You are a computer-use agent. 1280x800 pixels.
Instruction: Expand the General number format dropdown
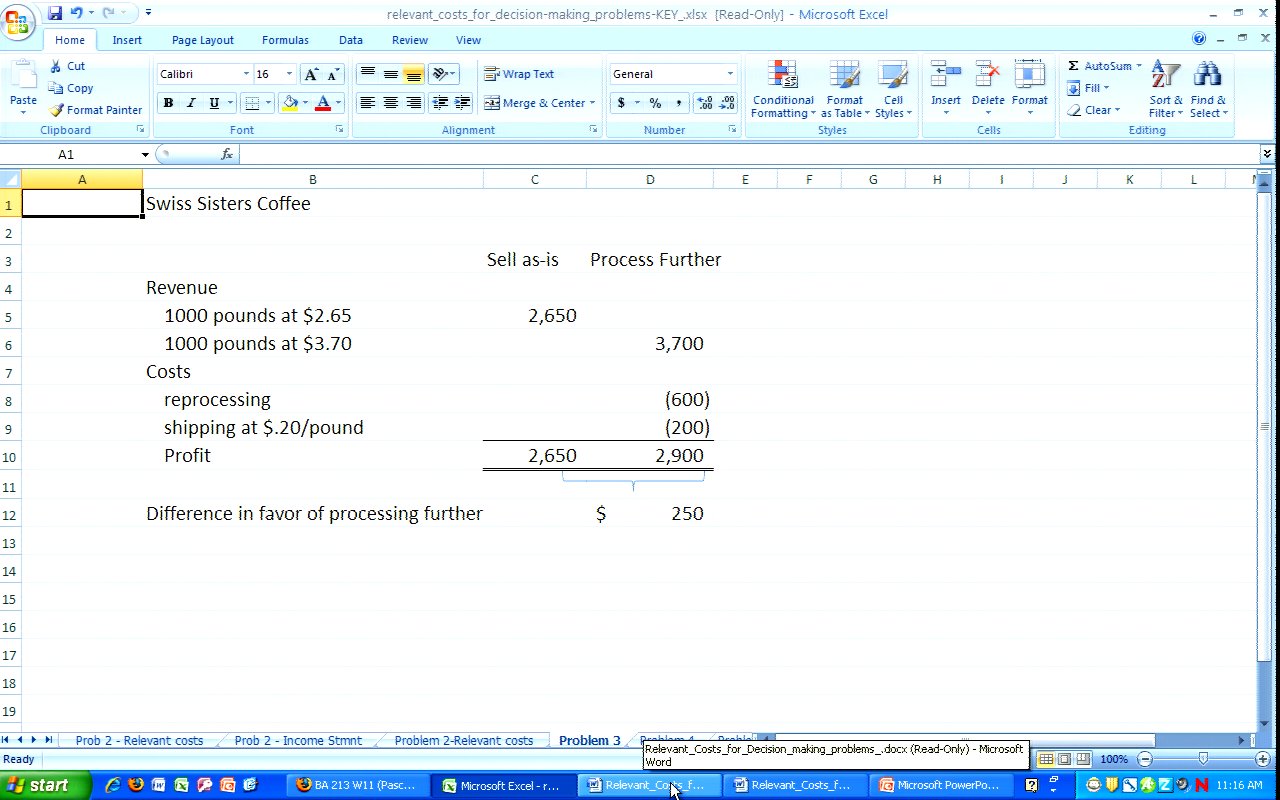729,74
